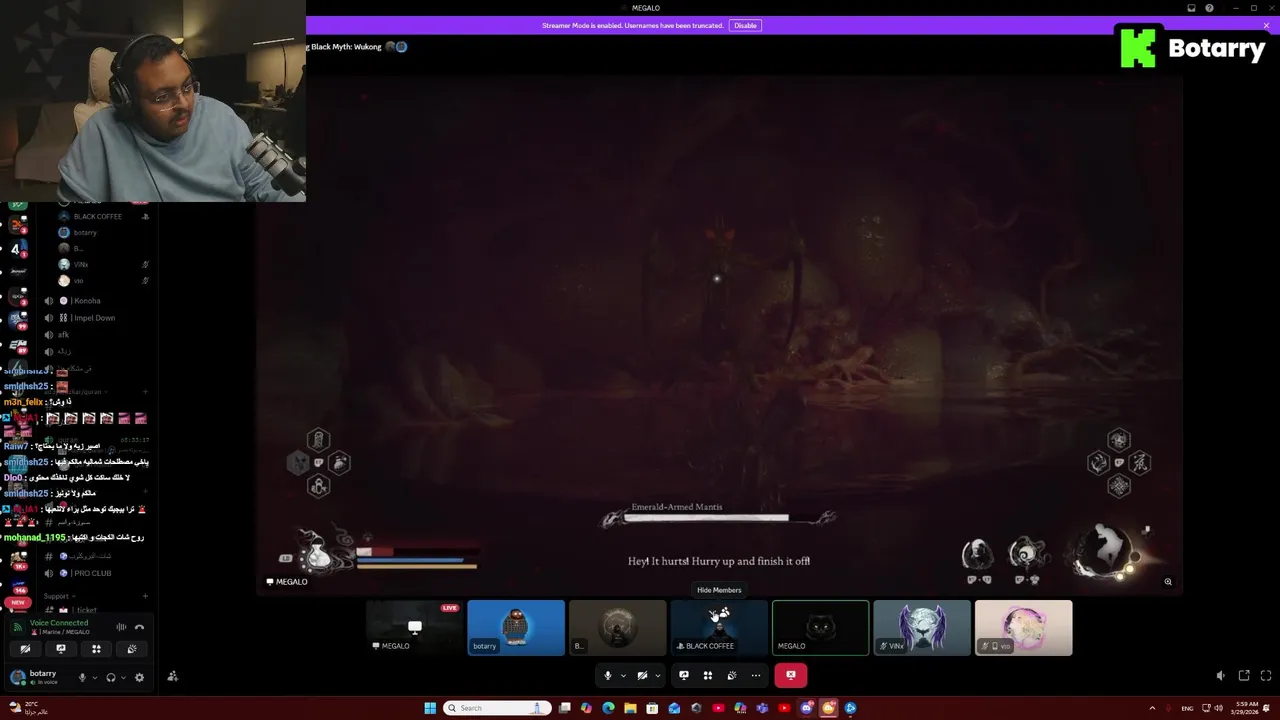This screenshot has height=720, width=1280.
Task: Show hidden system tray icons
Action: [x=1152, y=708]
